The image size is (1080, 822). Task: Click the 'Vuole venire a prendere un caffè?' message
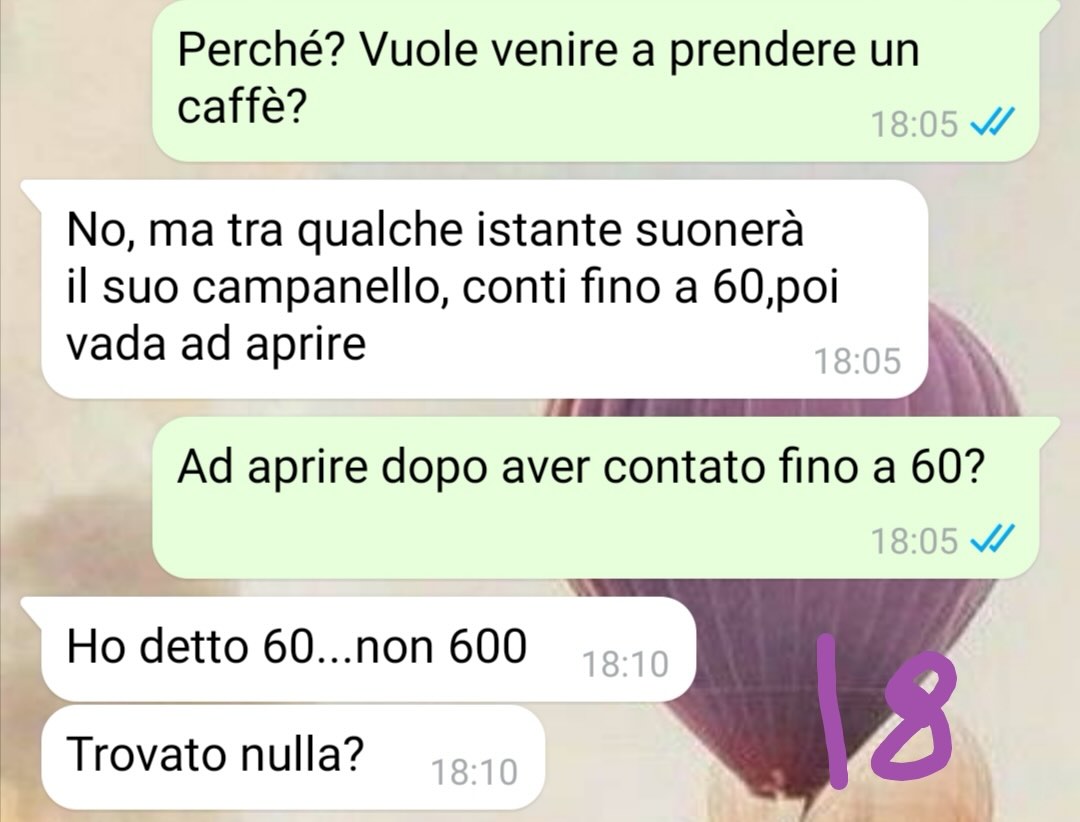point(595,80)
